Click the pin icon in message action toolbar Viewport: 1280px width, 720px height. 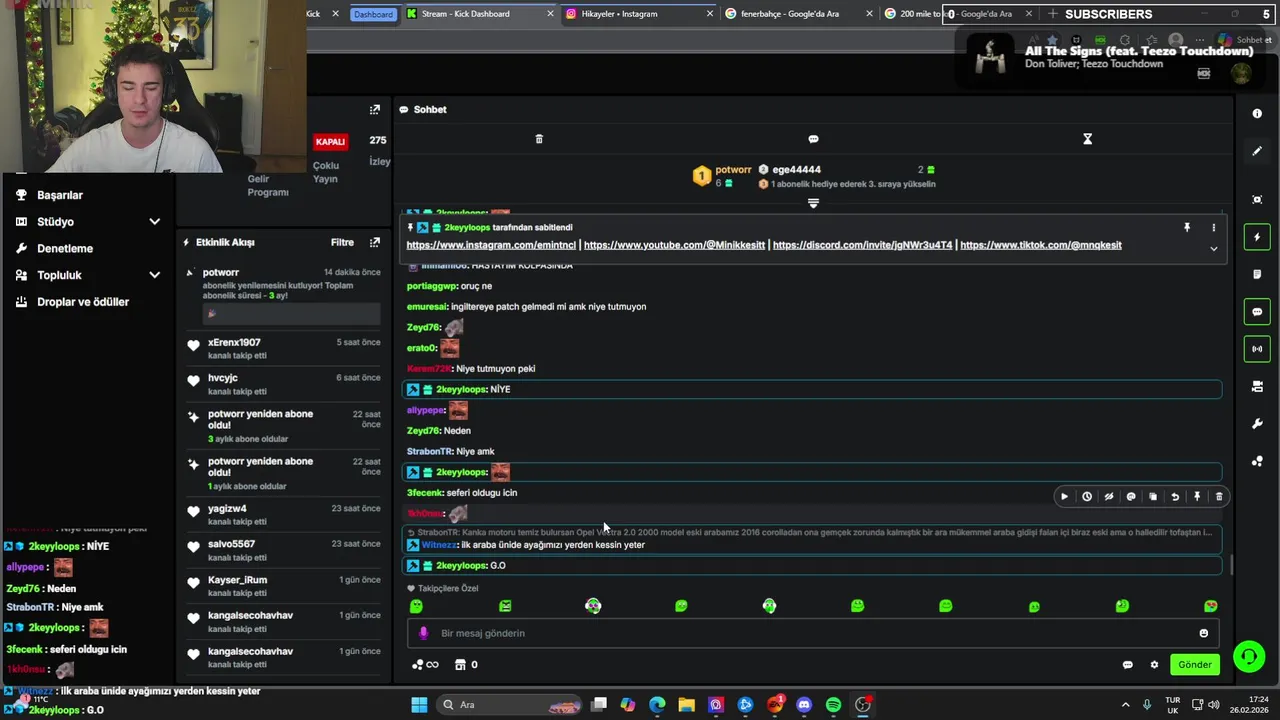(x=1197, y=497)
